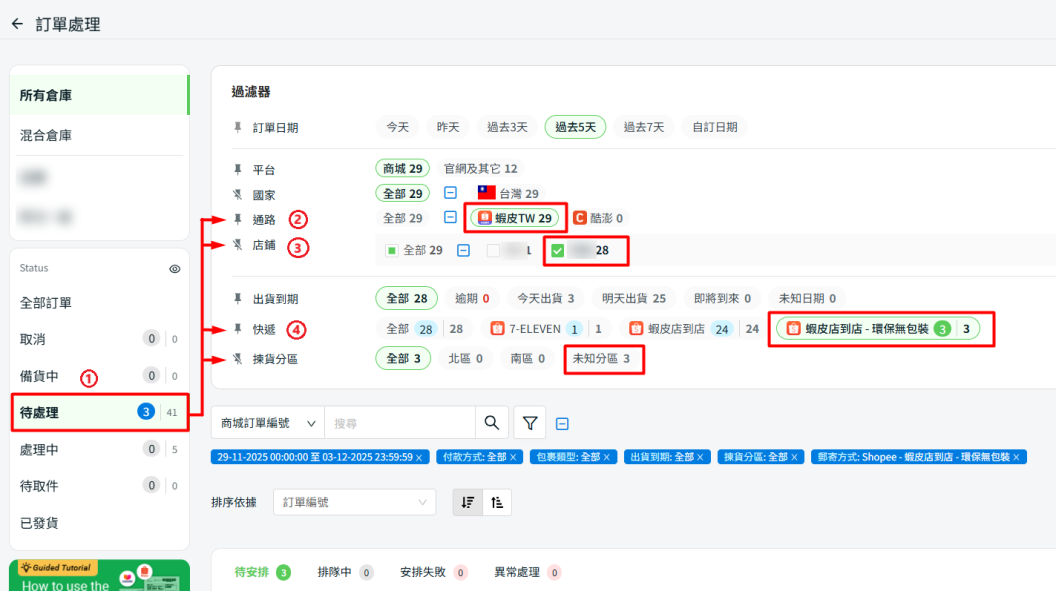Viewport: 1056px width, 591px height.
Task: Expand the 排序依據 訂單編號 dropdown
Action: [354, 503]
